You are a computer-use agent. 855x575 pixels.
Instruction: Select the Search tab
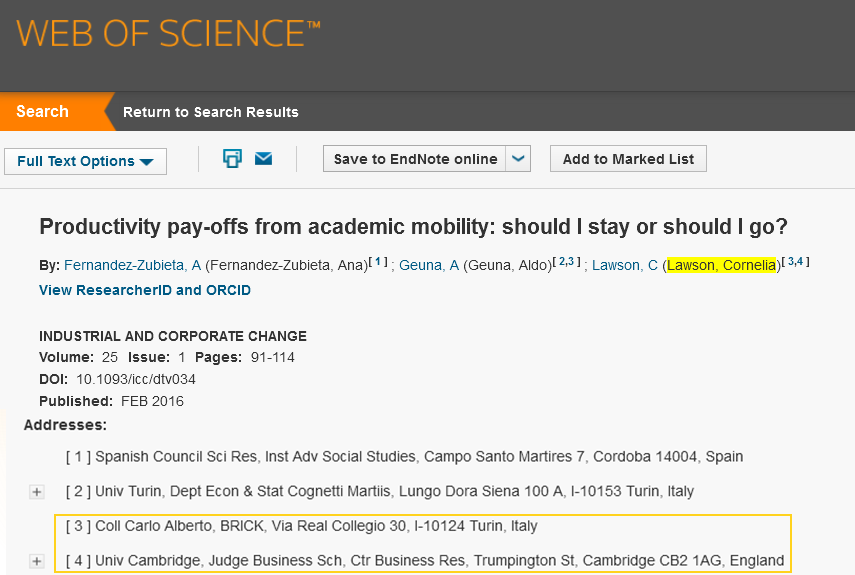click(43, 112)
